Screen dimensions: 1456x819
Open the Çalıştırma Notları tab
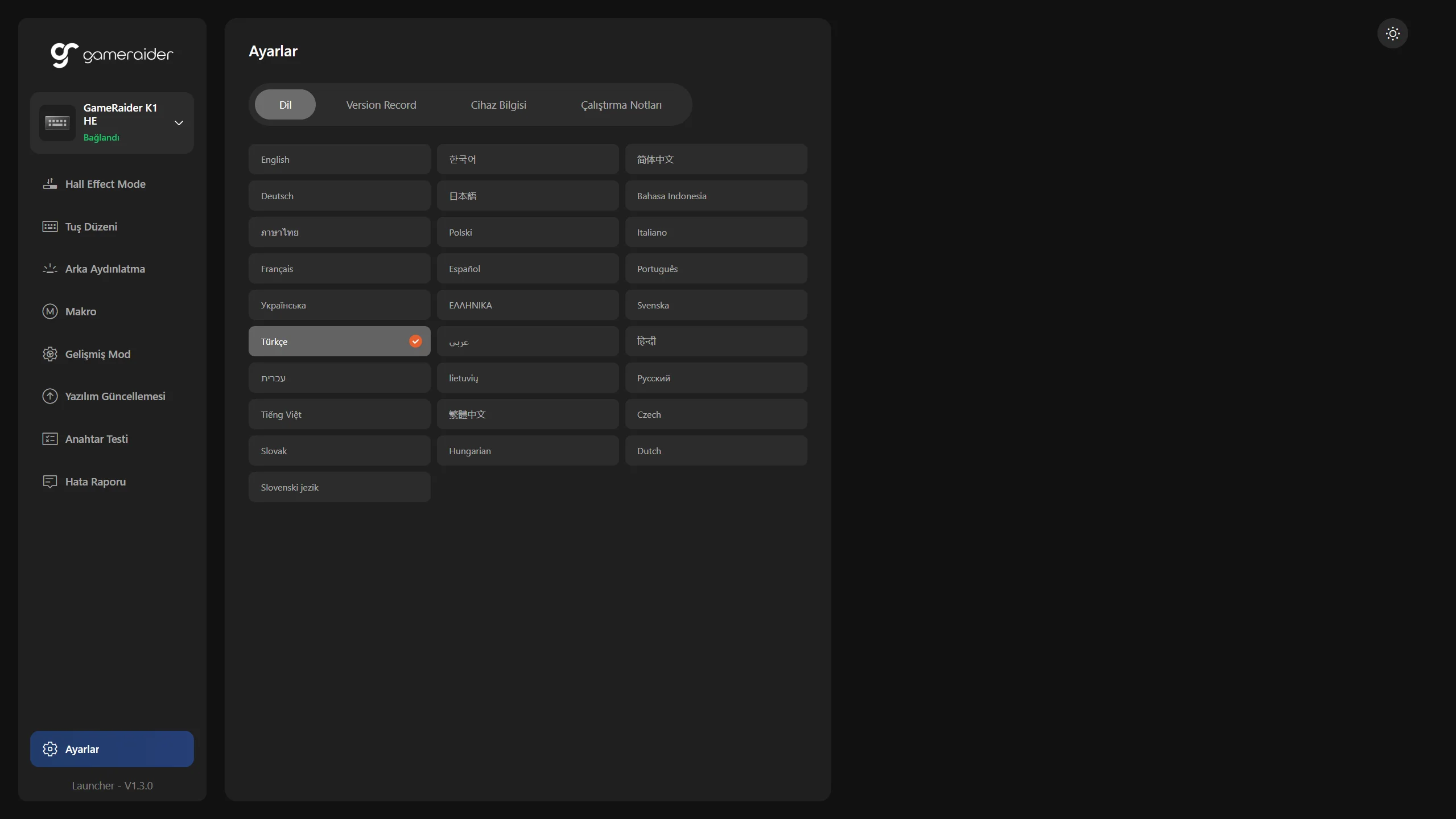point(621,105)
